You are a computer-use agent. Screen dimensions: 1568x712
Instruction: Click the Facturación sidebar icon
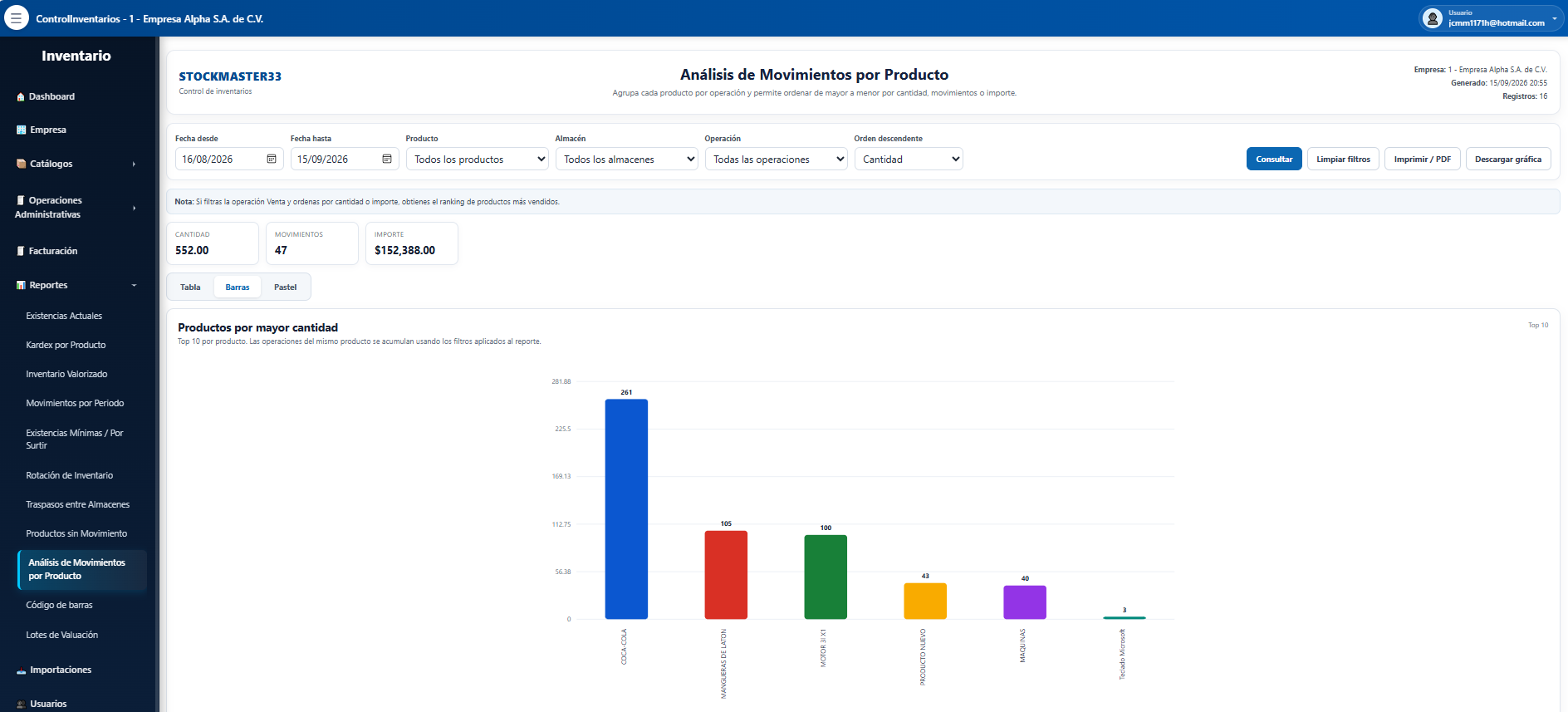(x=21, y=251)
